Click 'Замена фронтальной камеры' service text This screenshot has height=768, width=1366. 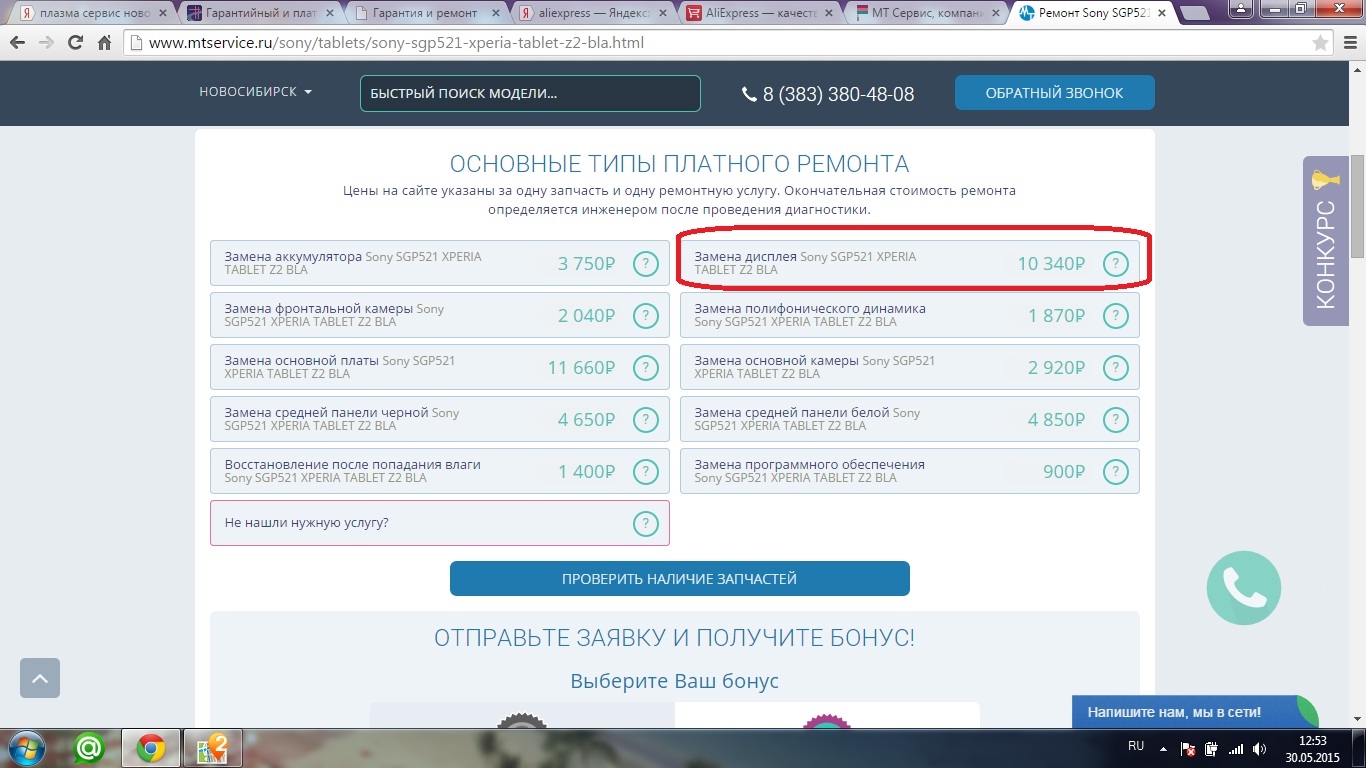(x=318, y=308)
